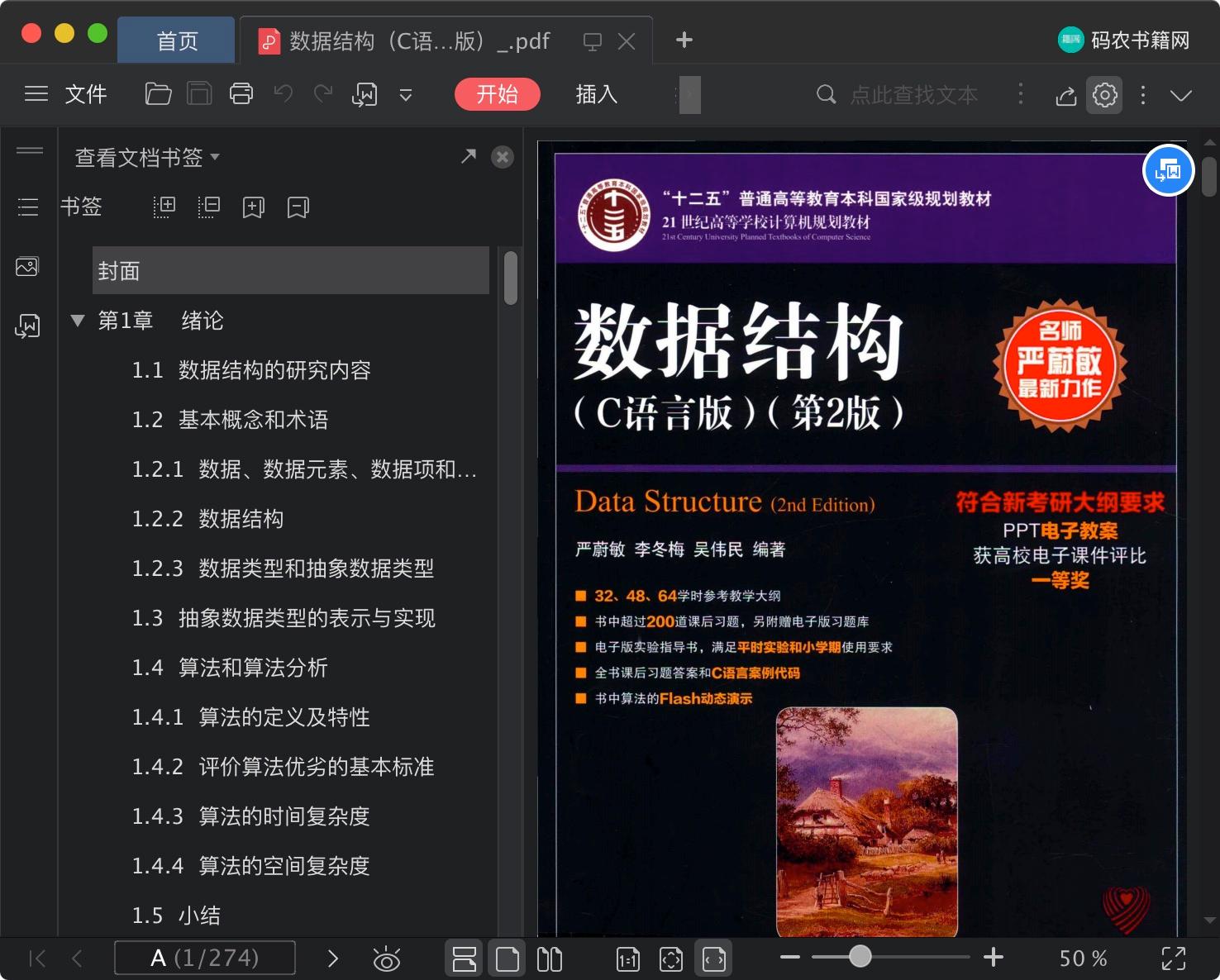Open the 码农书籍网 account profile
The height and width of the screenshot is (980, 1220).
tap(1124, 40)
